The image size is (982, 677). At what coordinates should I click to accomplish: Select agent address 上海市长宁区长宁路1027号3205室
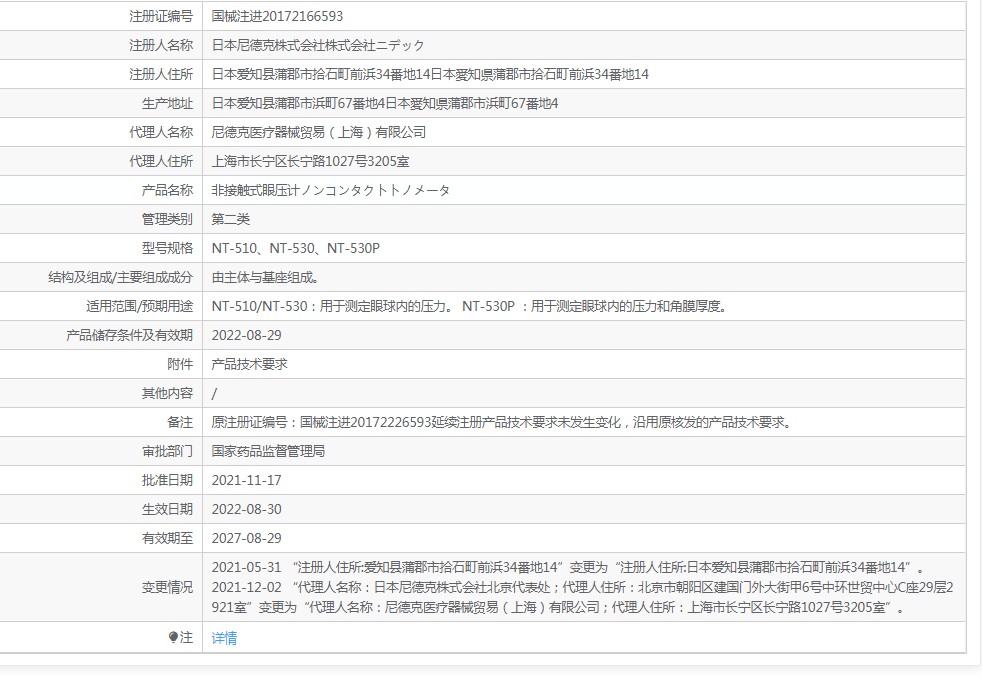click(x=311, y=162)
